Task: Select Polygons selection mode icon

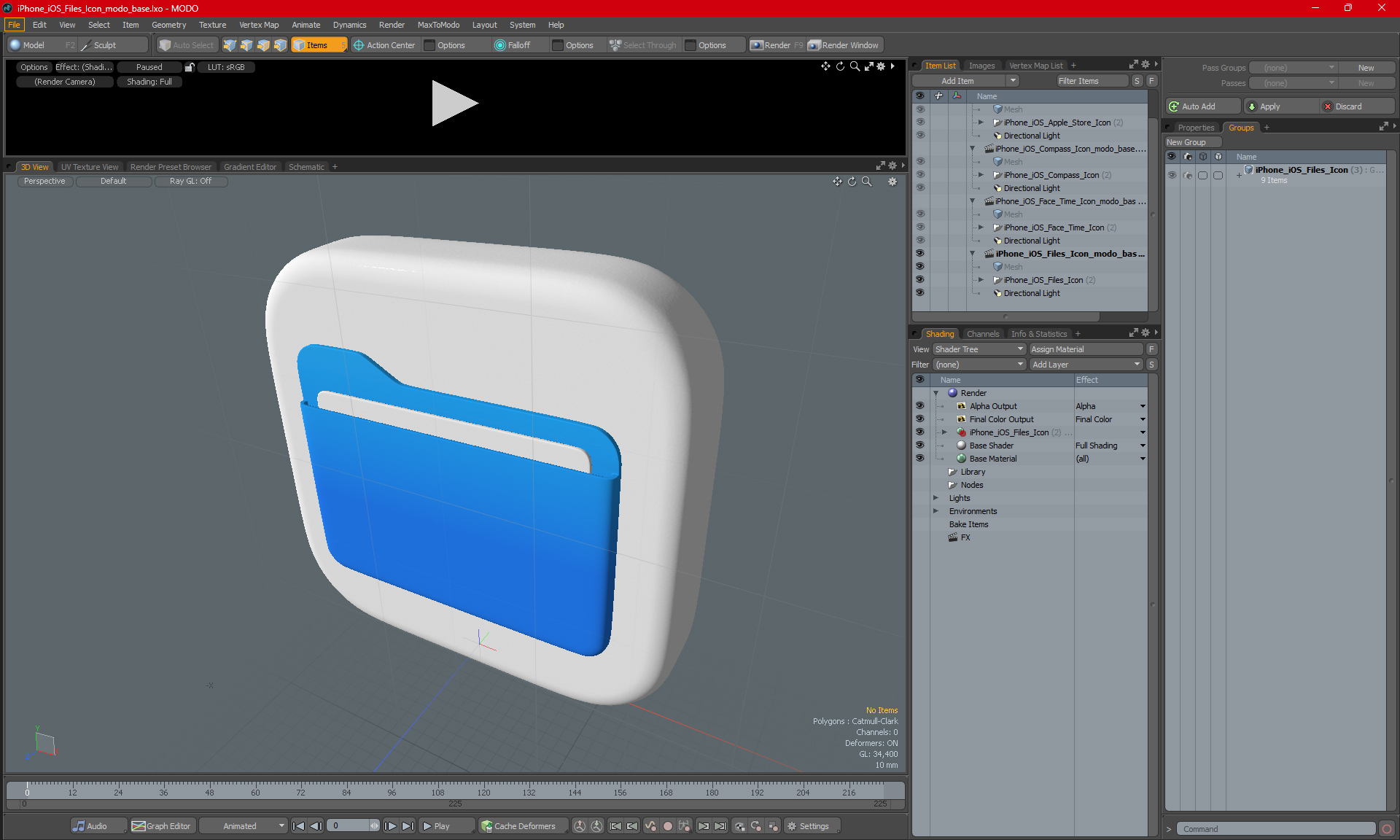Action: click(263, 45)
